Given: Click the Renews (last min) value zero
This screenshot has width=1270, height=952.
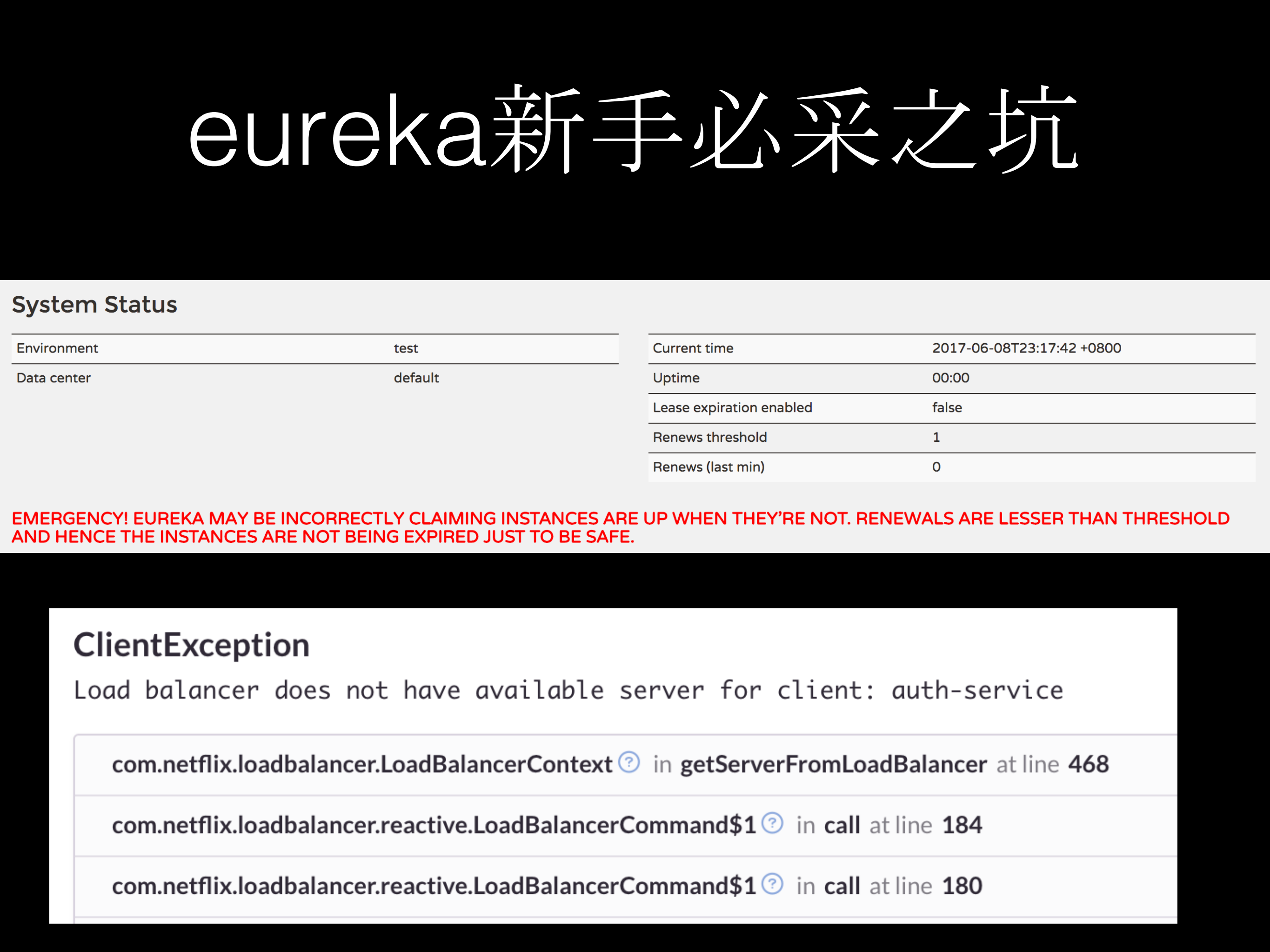Looking at the screenshot, I should [x=936, y=466].
